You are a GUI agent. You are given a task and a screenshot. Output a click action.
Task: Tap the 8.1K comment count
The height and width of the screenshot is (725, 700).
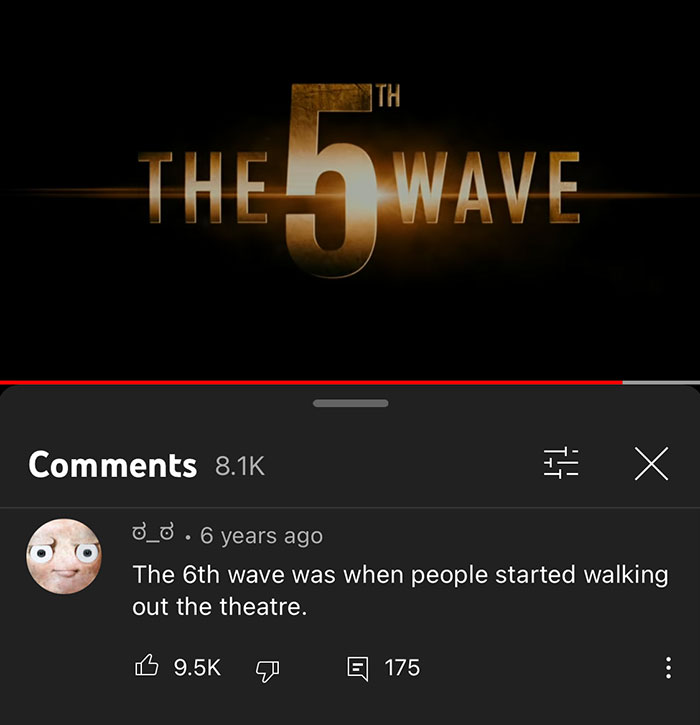tap(239, 466)
